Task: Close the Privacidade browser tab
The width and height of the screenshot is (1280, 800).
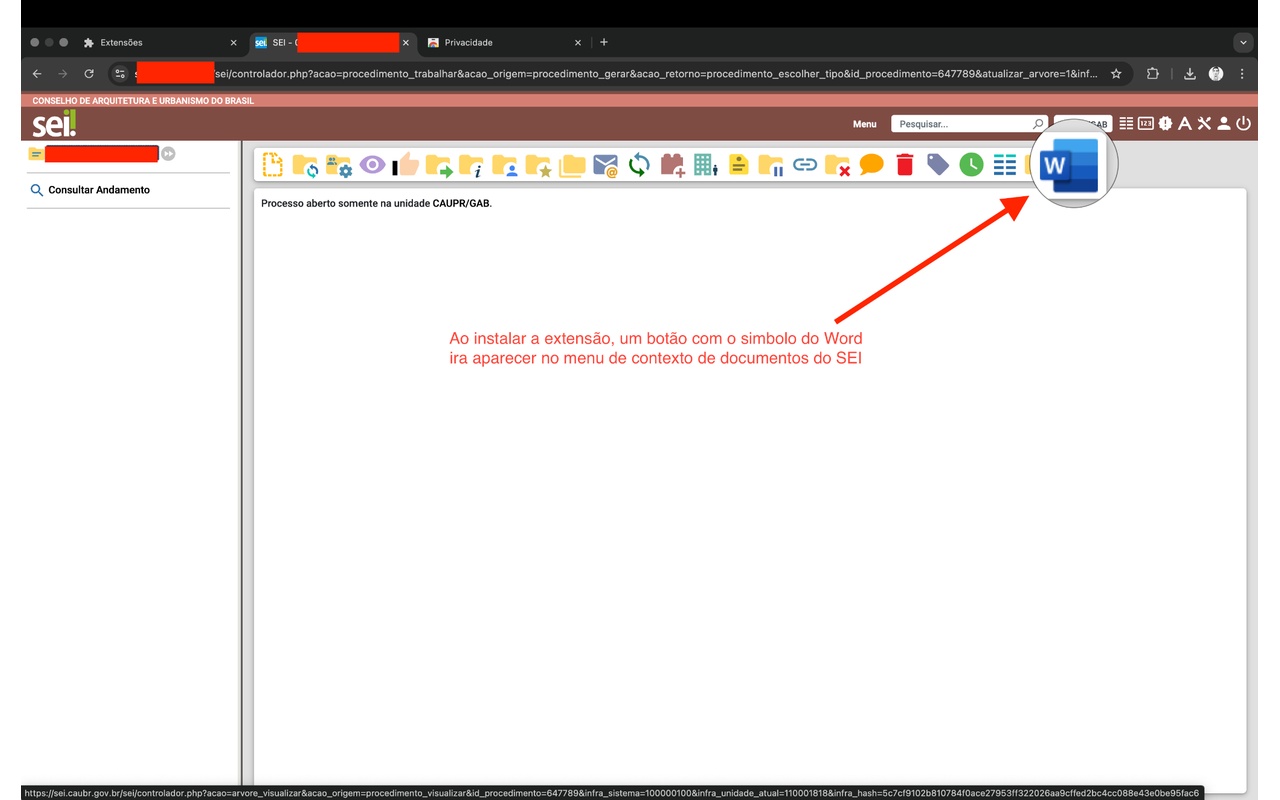Action: pos(578,43)
